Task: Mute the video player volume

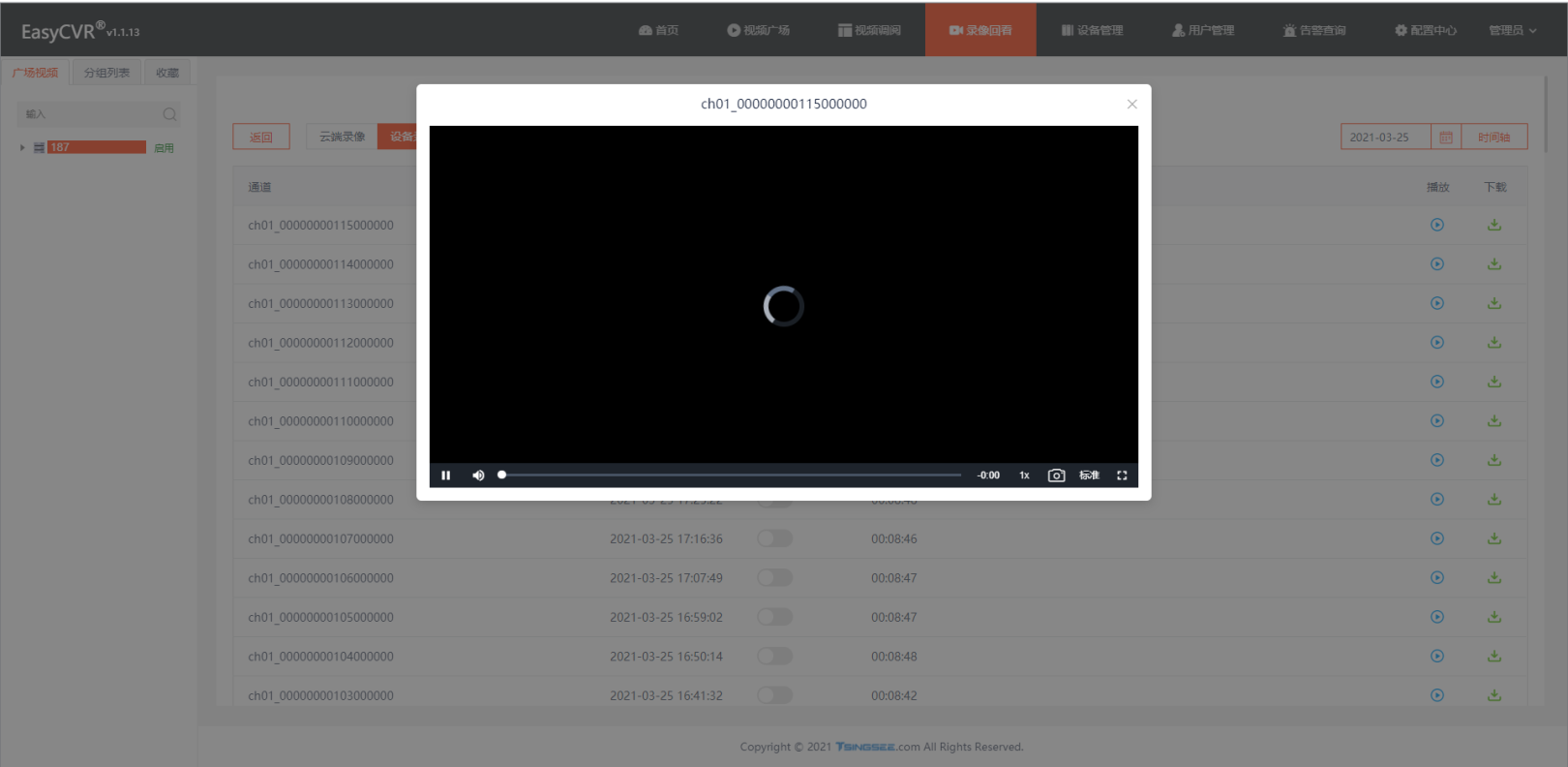Action: (478, 476)
